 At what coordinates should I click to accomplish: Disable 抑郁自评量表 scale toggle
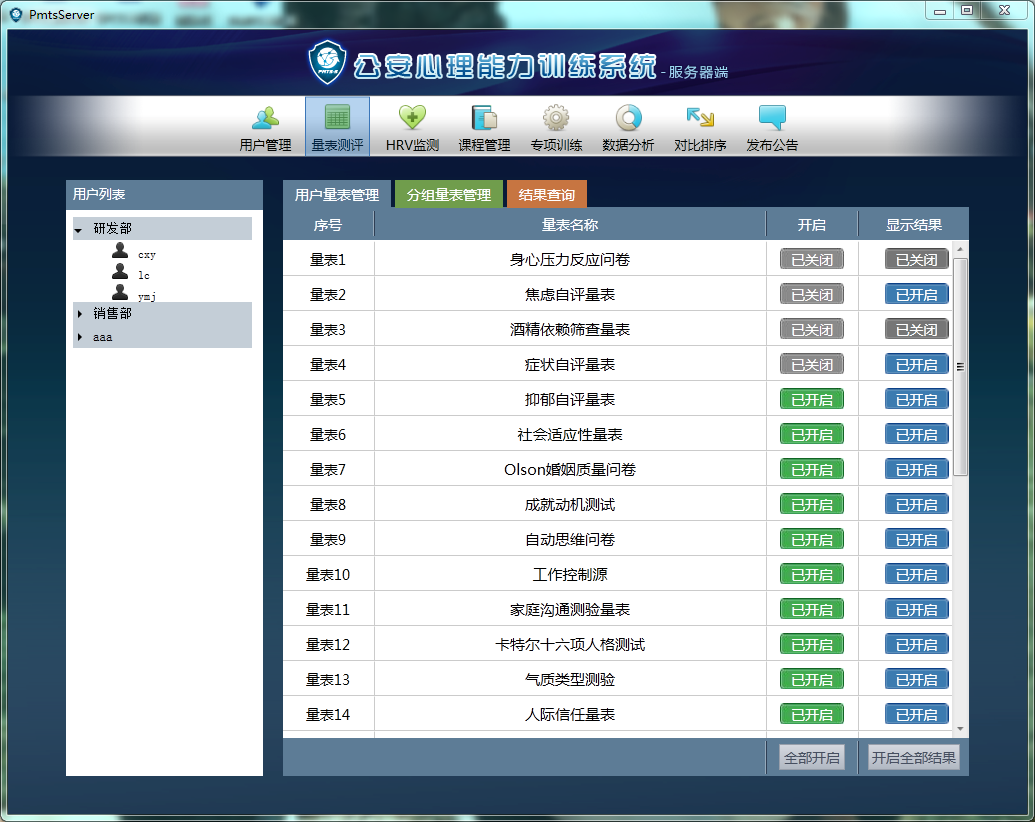(x=810, y=398)
